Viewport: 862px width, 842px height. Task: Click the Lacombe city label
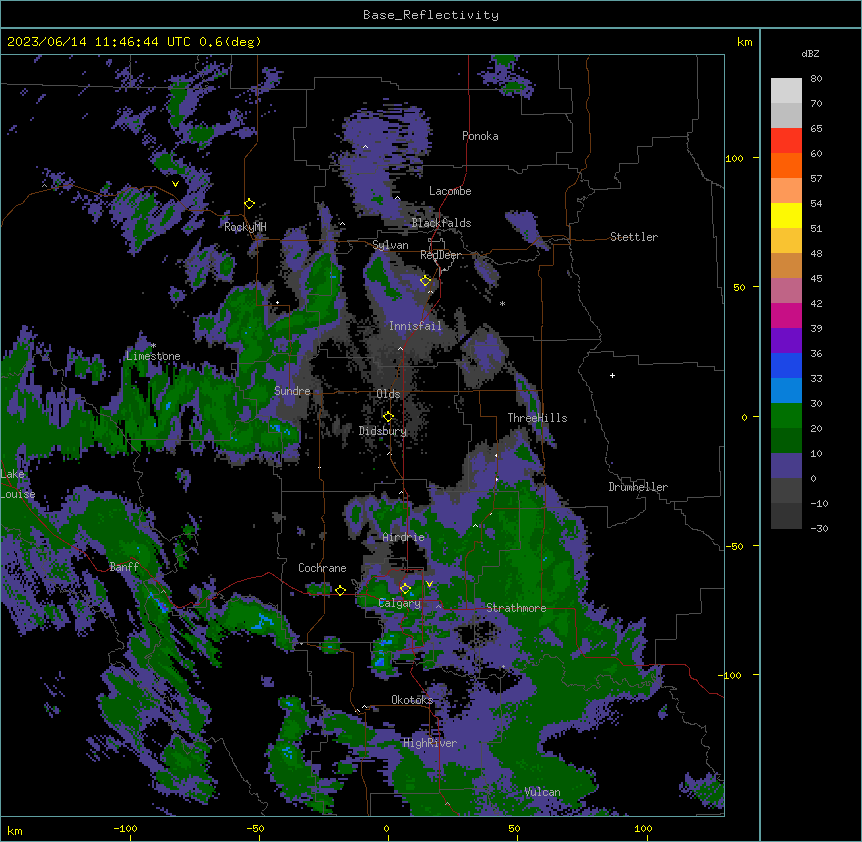click(450, 191)
